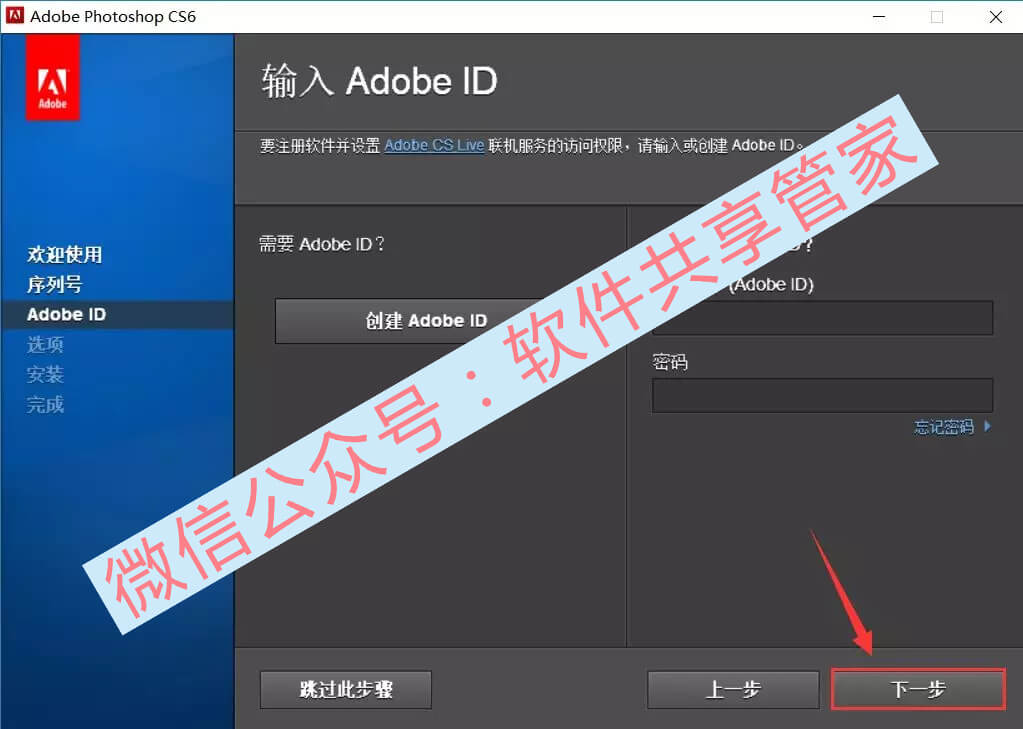
Task: Click the 输入 Adobe ID heading
Action: (x=379, y=81)
